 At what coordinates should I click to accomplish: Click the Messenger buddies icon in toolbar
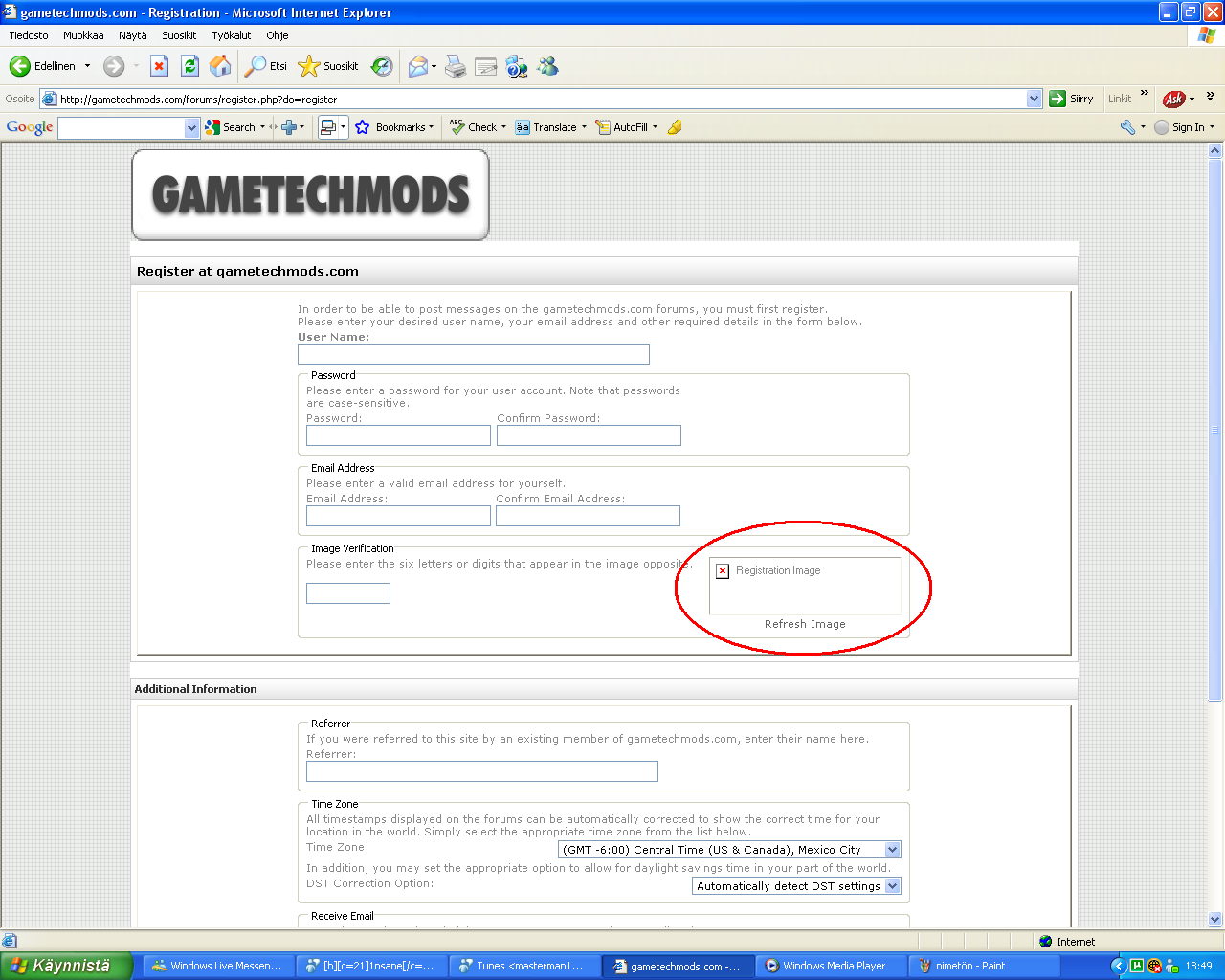(547, 66)
